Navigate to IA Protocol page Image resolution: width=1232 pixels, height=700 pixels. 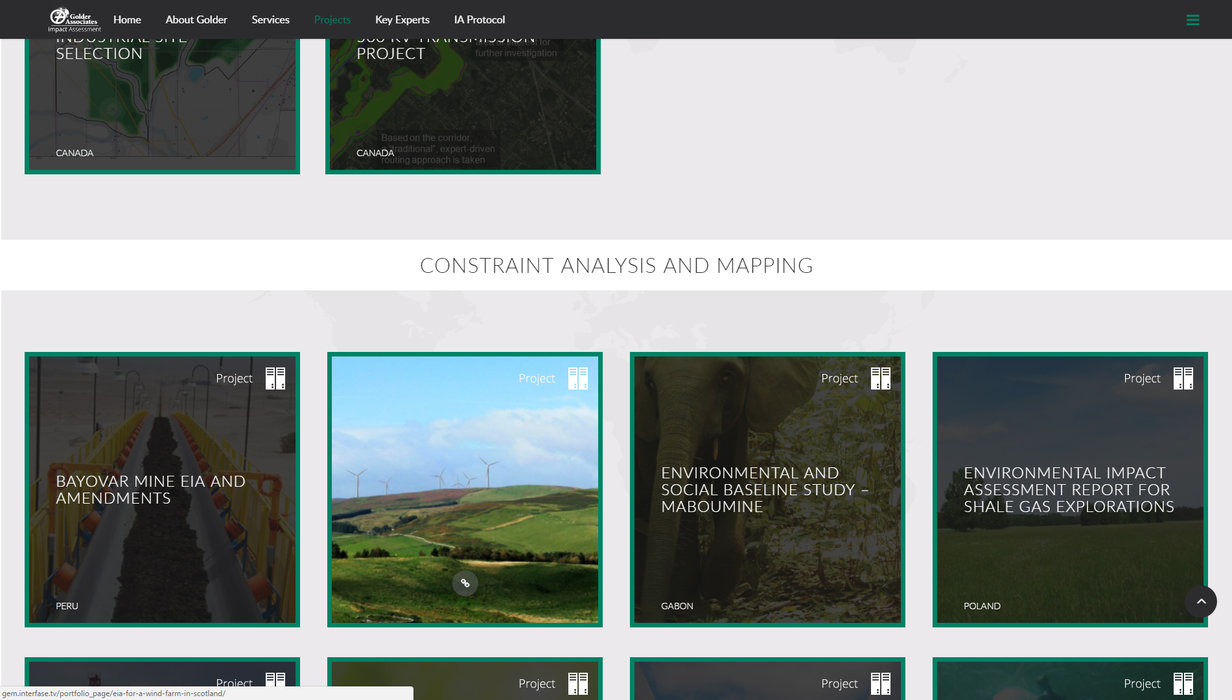click(x=479, y=20)
